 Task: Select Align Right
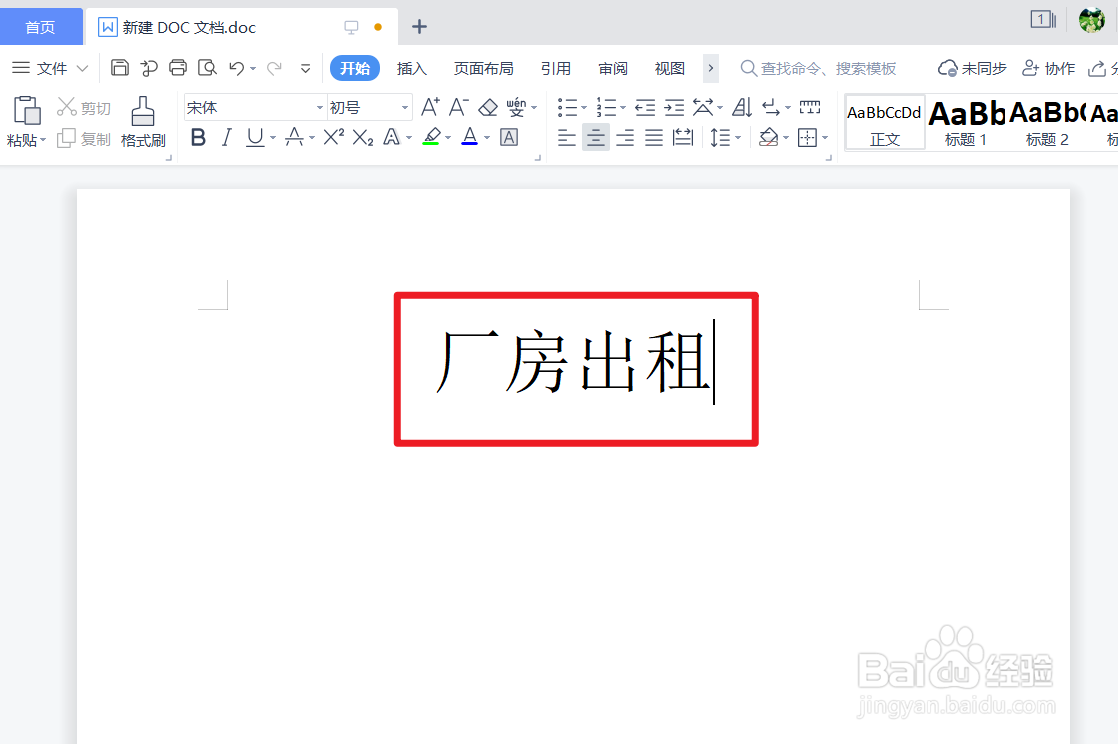point(625,137)
